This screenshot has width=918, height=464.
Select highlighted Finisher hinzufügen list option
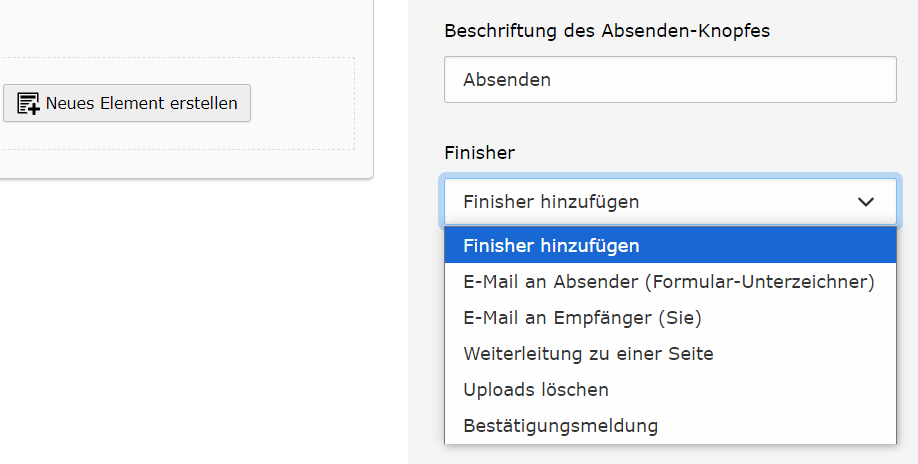coord(670,245)
